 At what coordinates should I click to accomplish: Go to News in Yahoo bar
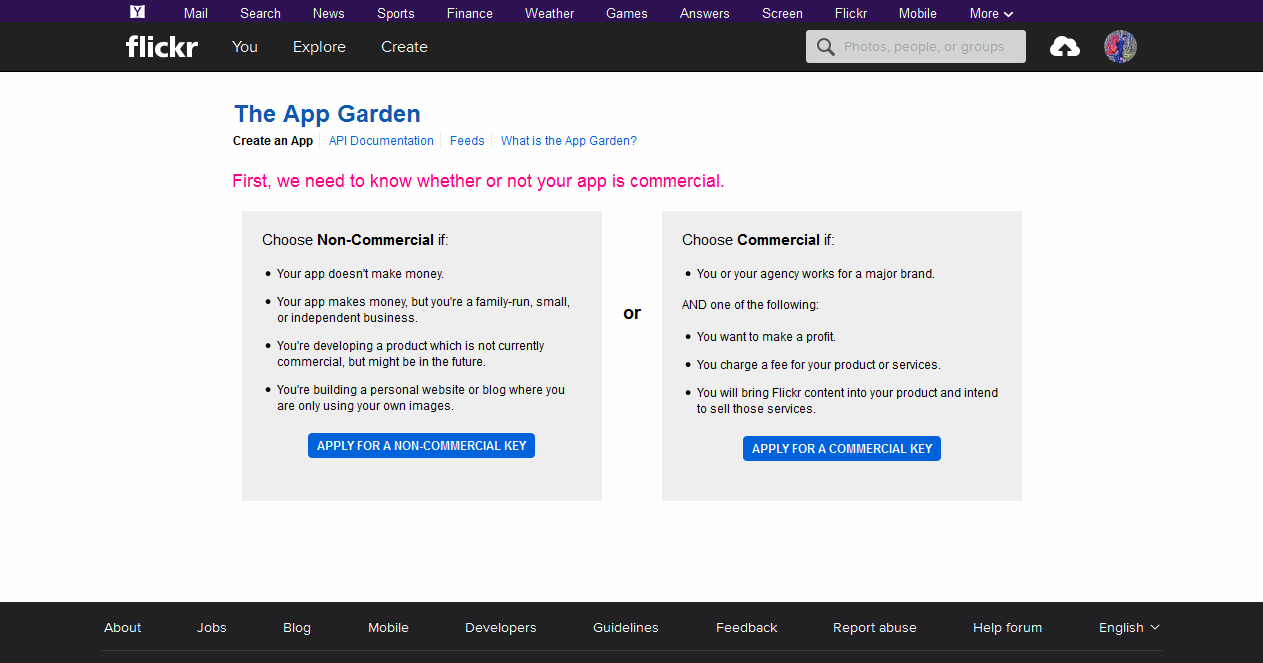(x=328, y=13)
